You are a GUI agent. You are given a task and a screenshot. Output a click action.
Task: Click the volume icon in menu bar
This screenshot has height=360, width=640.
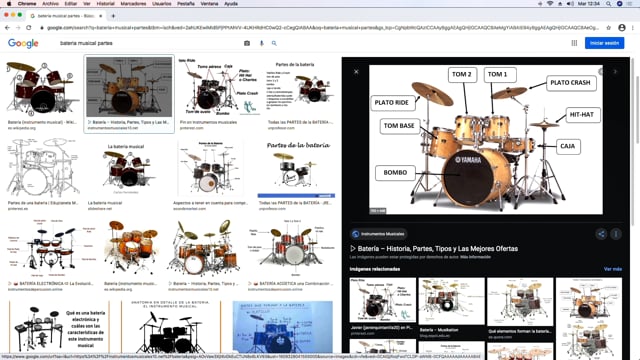pos(570,4)
